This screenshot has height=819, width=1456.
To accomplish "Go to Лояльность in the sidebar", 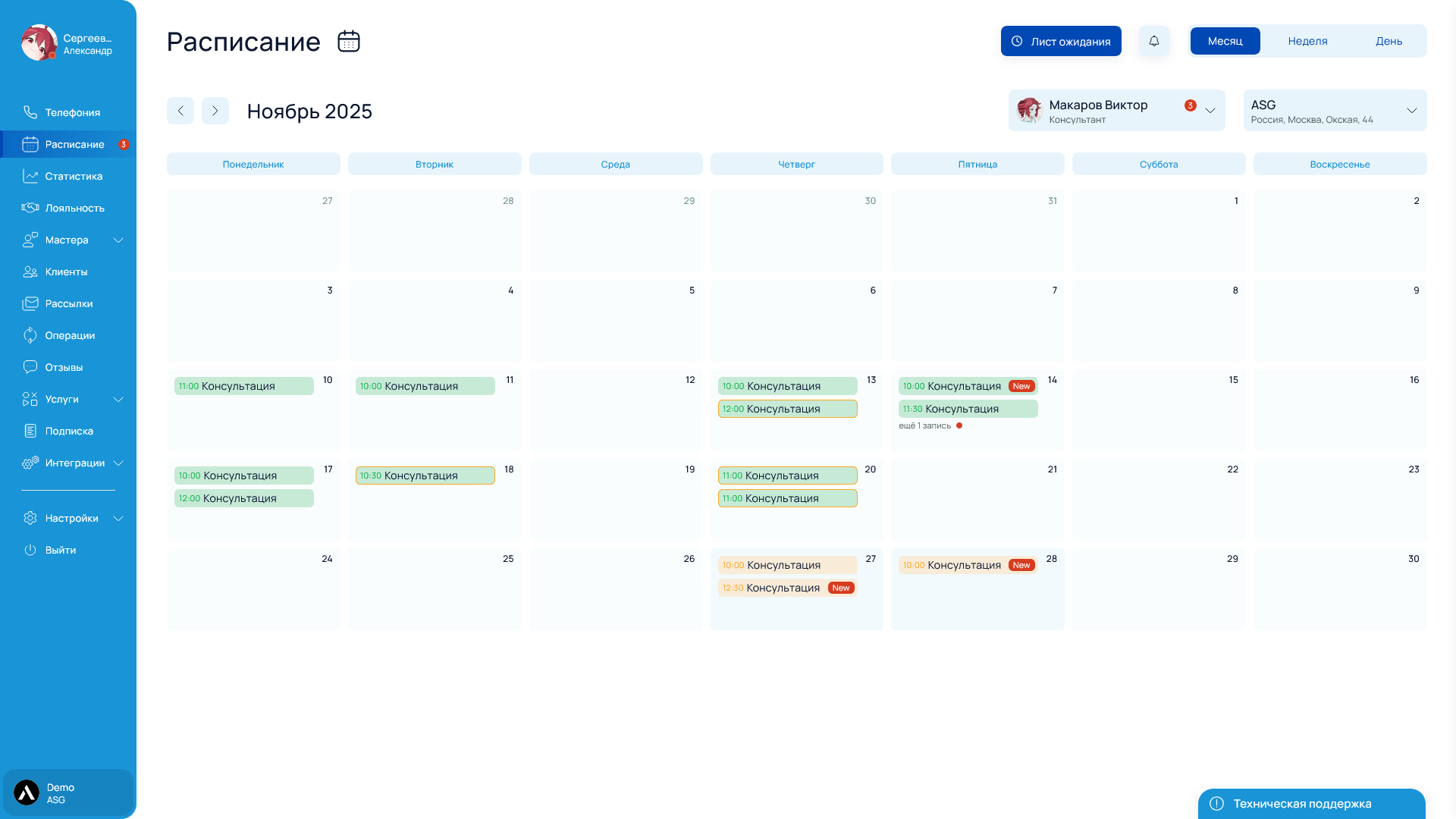I will (74, 208).
